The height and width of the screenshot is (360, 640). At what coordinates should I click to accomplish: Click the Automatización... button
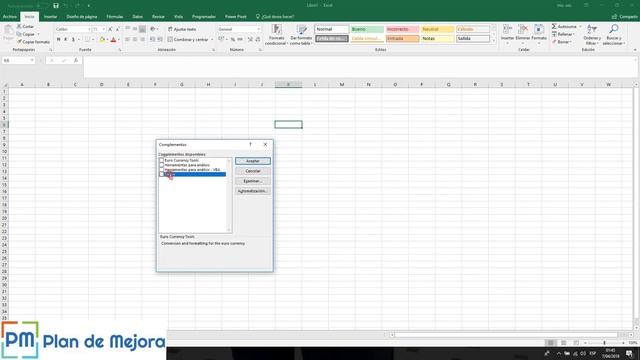click(x=253, y=191)
